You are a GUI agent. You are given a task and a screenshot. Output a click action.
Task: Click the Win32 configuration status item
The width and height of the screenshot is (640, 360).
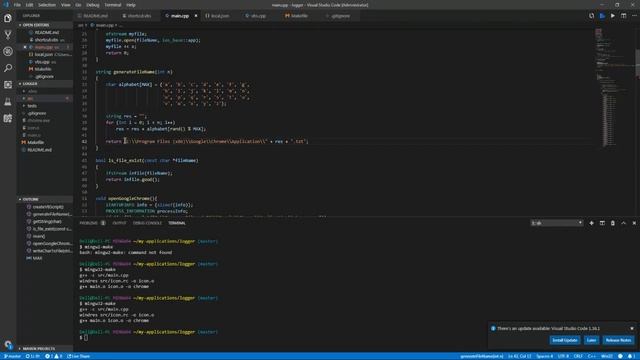click(607, 356)
